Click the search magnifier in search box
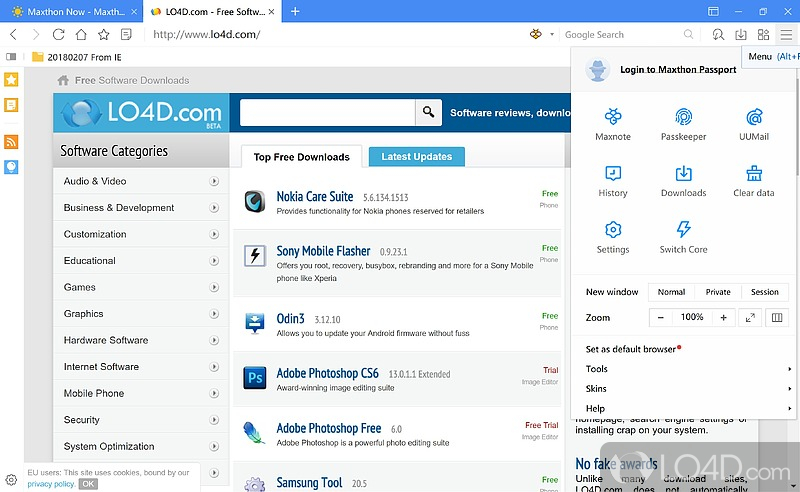Screen dimensions: 800x492 (688, 34)
